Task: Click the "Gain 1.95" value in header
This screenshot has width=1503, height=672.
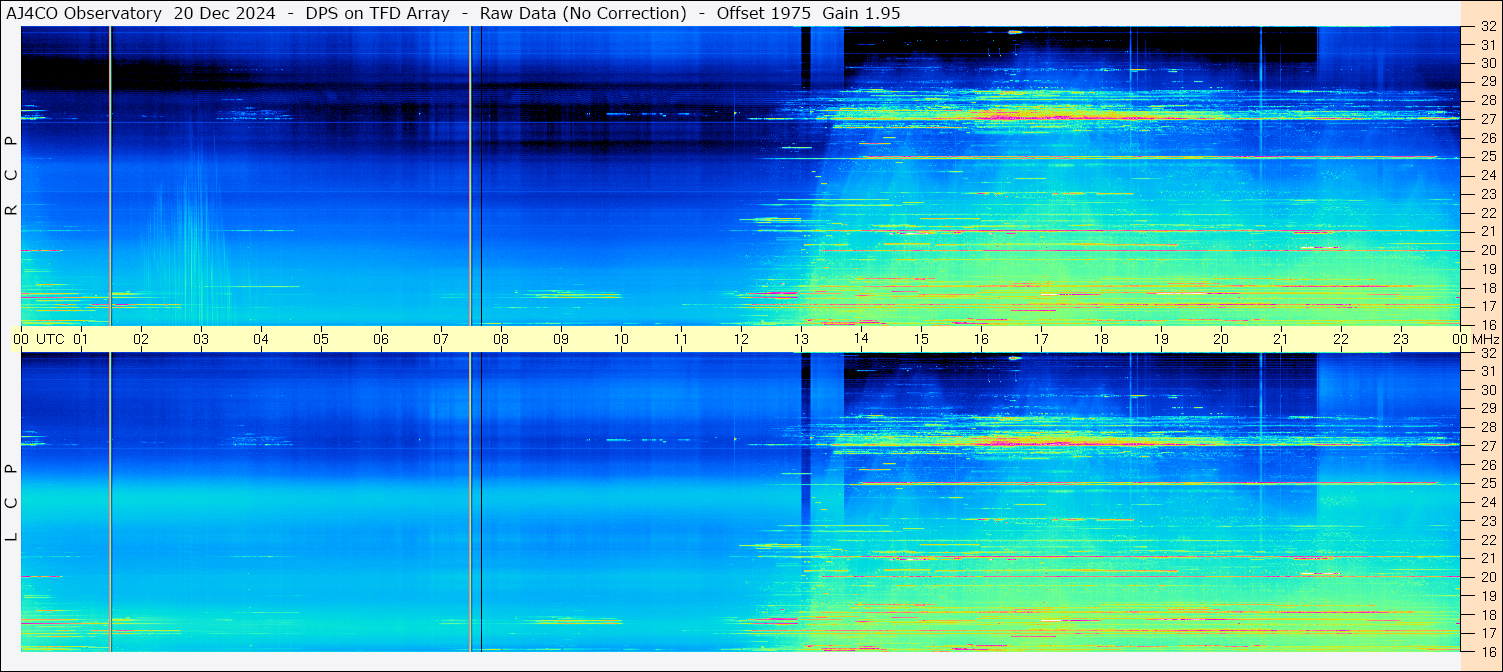Action: 861,13
